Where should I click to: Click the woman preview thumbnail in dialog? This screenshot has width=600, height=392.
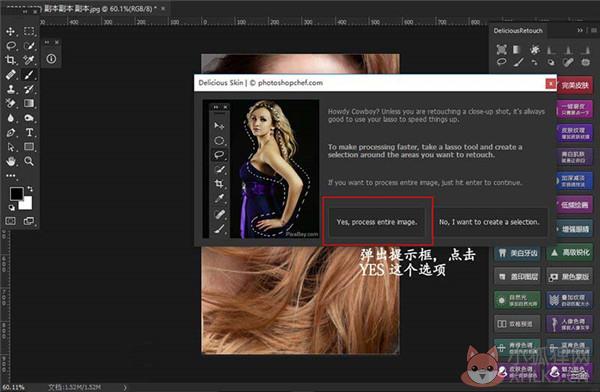261,169
